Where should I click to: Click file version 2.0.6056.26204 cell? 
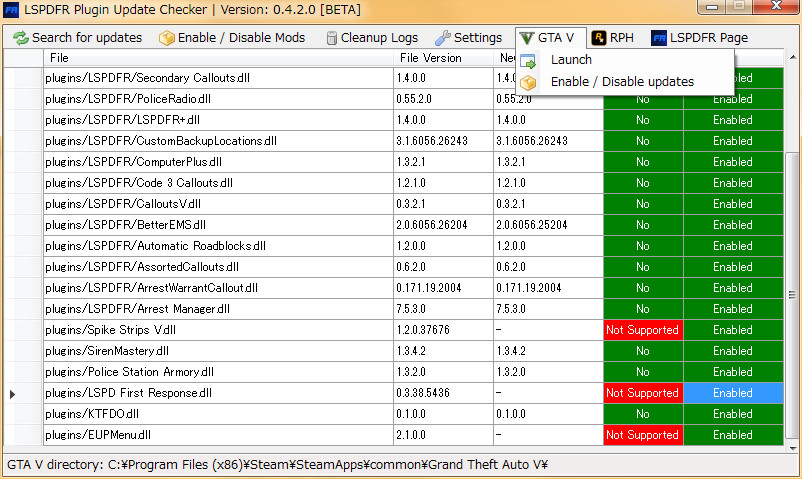point(443,225)
